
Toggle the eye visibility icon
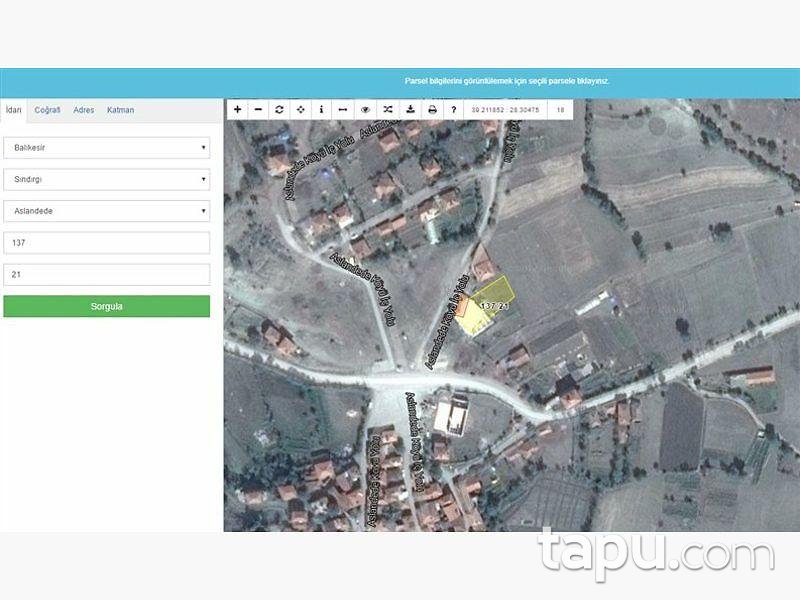coord(365,110)
